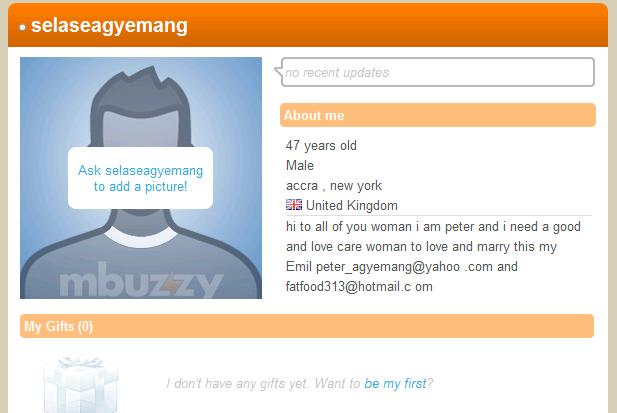Click the empty gift box icon
The width and height of the screenshot is (617, 413).
tap(80, 385)
